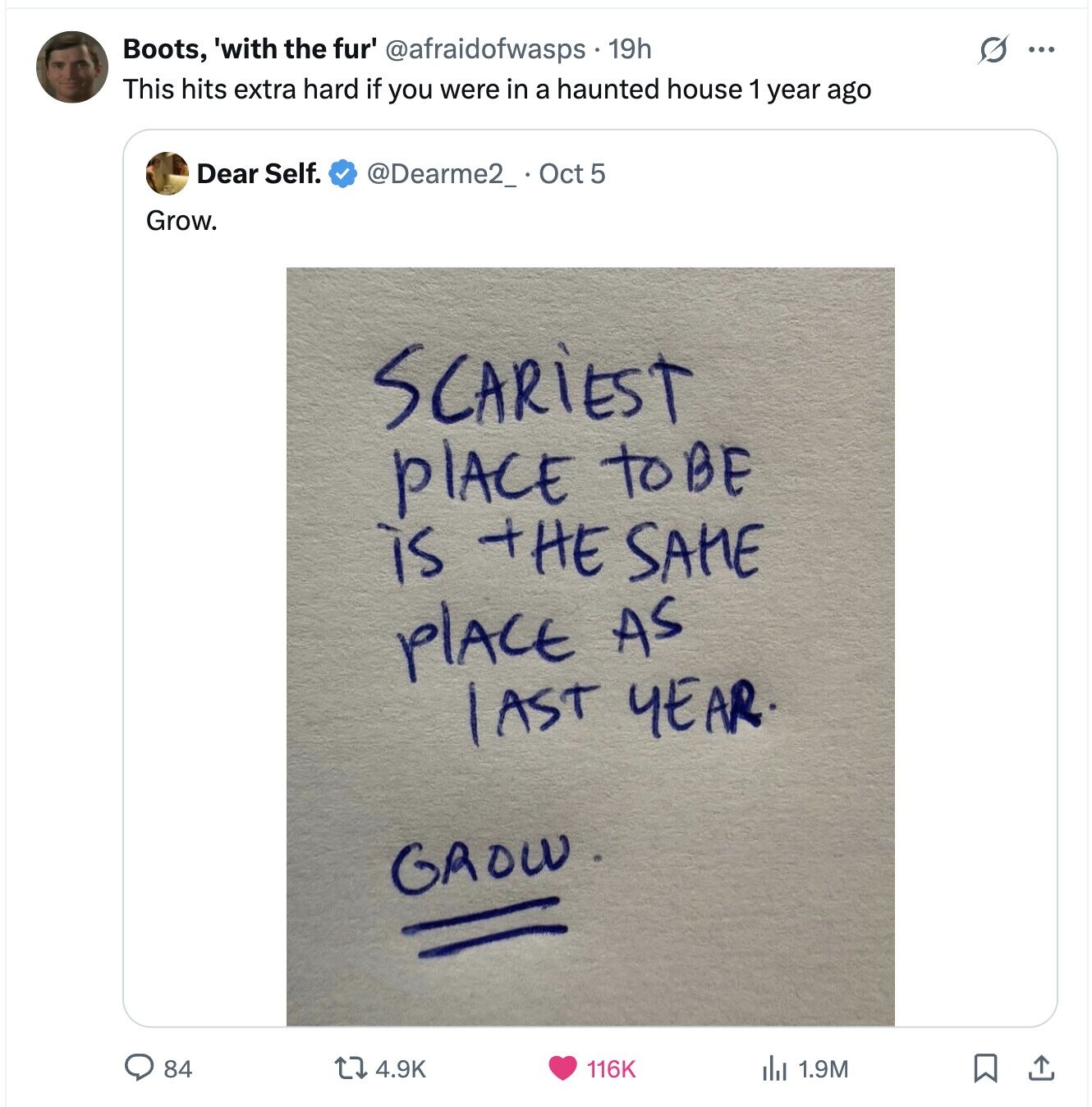Open the @Dearme2_ handle link
Viewport: 1092px width, 1107px height.
442,174
